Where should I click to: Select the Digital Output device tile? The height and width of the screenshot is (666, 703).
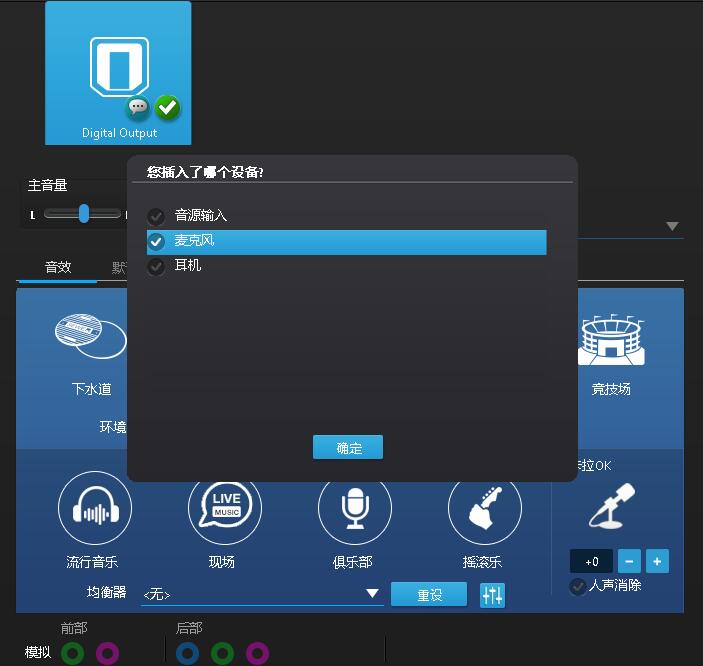(118, 73)
